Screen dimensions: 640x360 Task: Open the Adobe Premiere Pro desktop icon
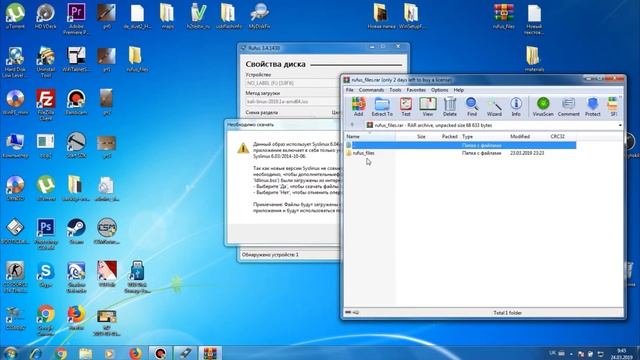76,18
